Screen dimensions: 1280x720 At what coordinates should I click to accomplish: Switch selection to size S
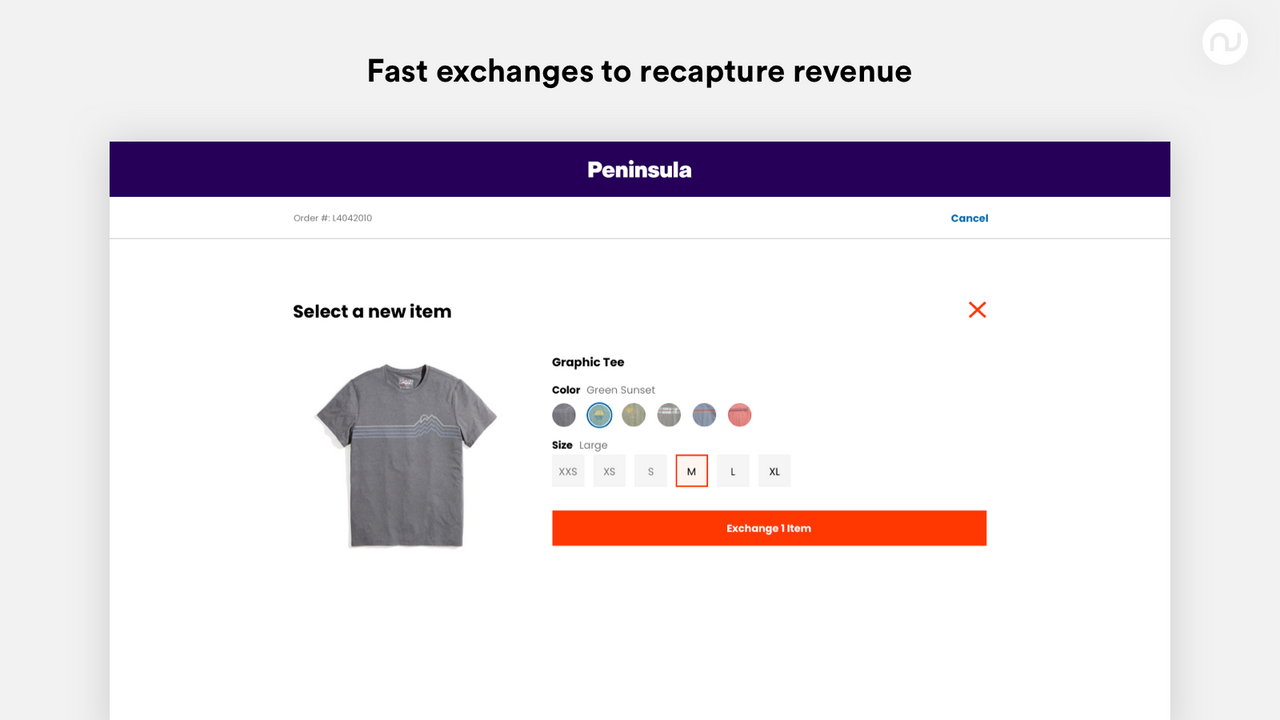pos(650,470)
